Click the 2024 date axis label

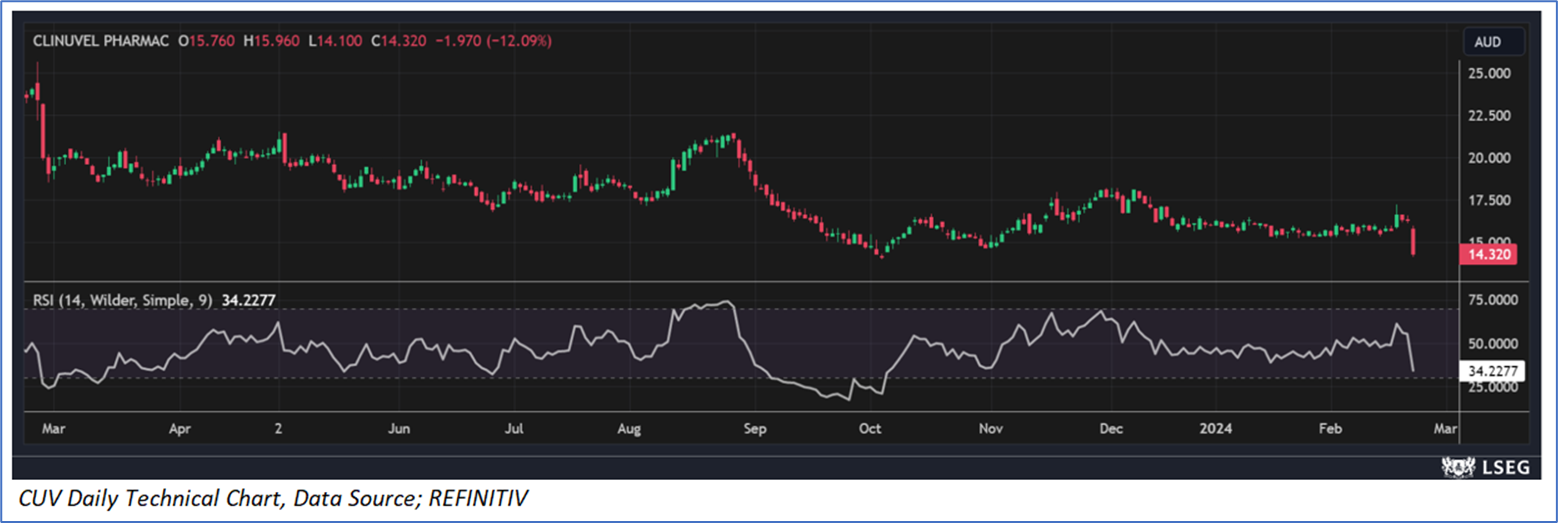tap(1218, 429)
